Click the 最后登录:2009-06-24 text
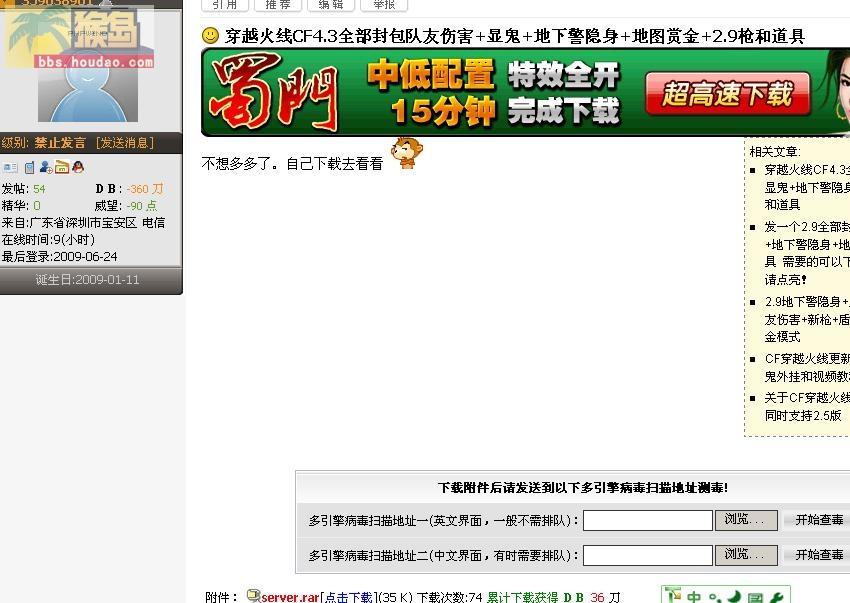 (x=60, y=256)
